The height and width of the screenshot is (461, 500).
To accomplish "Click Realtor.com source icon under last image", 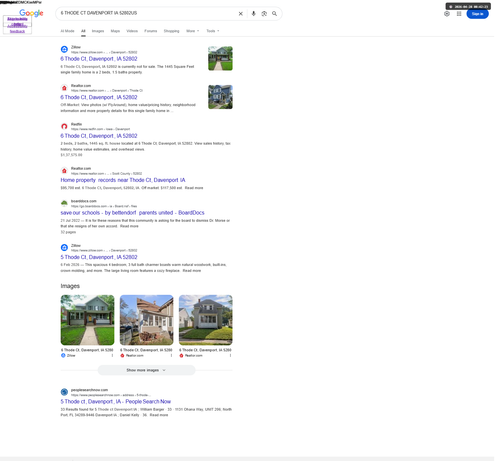I will pyautogui.click(x=181, y=356).
